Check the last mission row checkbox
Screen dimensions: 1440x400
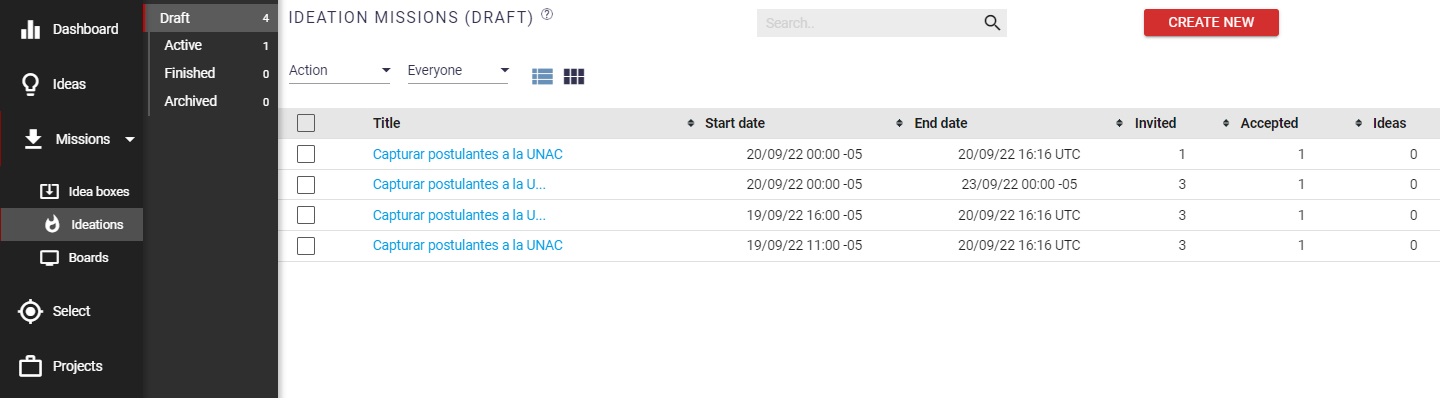pyautogui.click(x=306, y=245)
